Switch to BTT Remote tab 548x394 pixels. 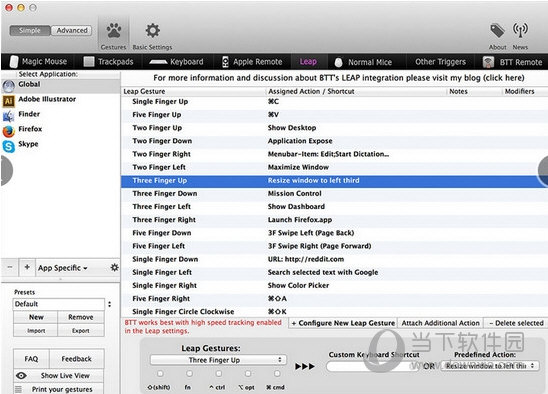pos(512,62)
